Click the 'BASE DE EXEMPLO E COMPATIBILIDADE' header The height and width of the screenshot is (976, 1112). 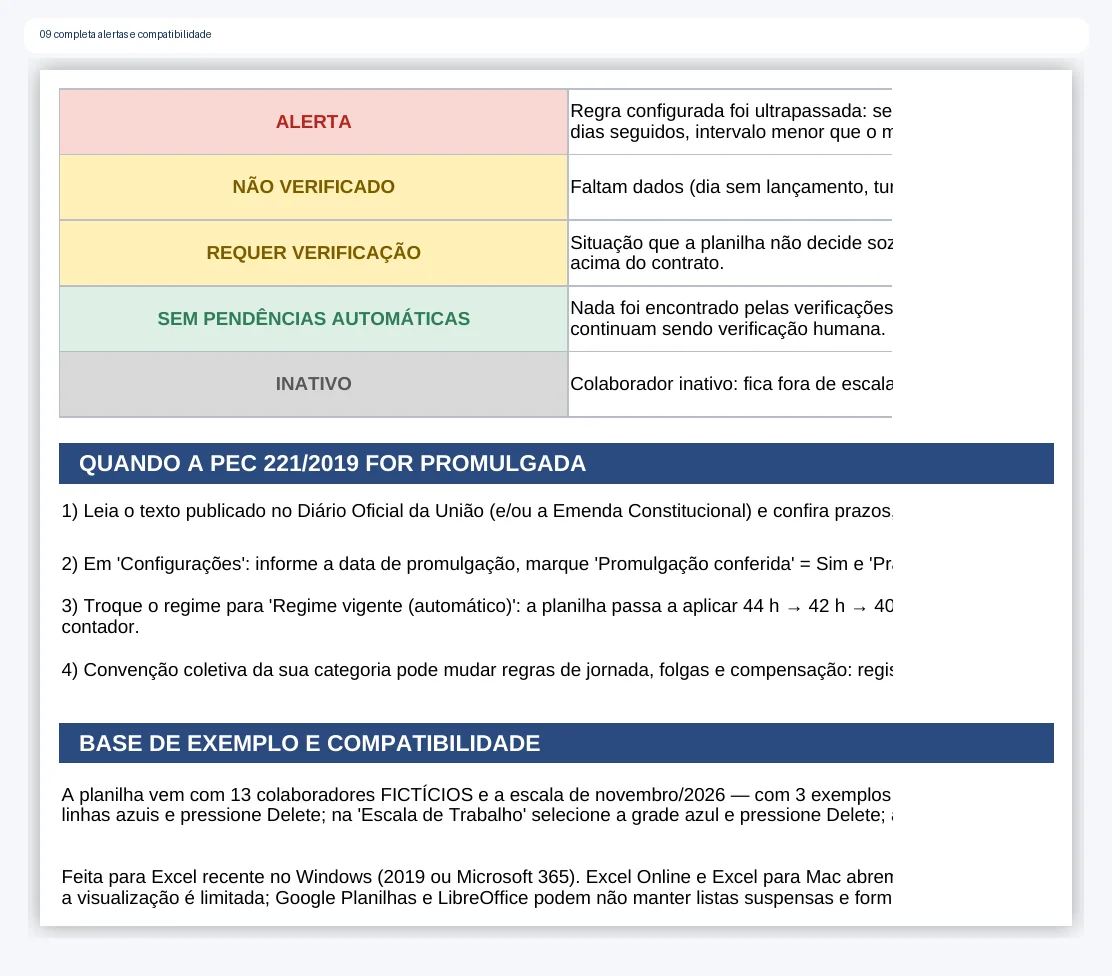pos(556,743)
